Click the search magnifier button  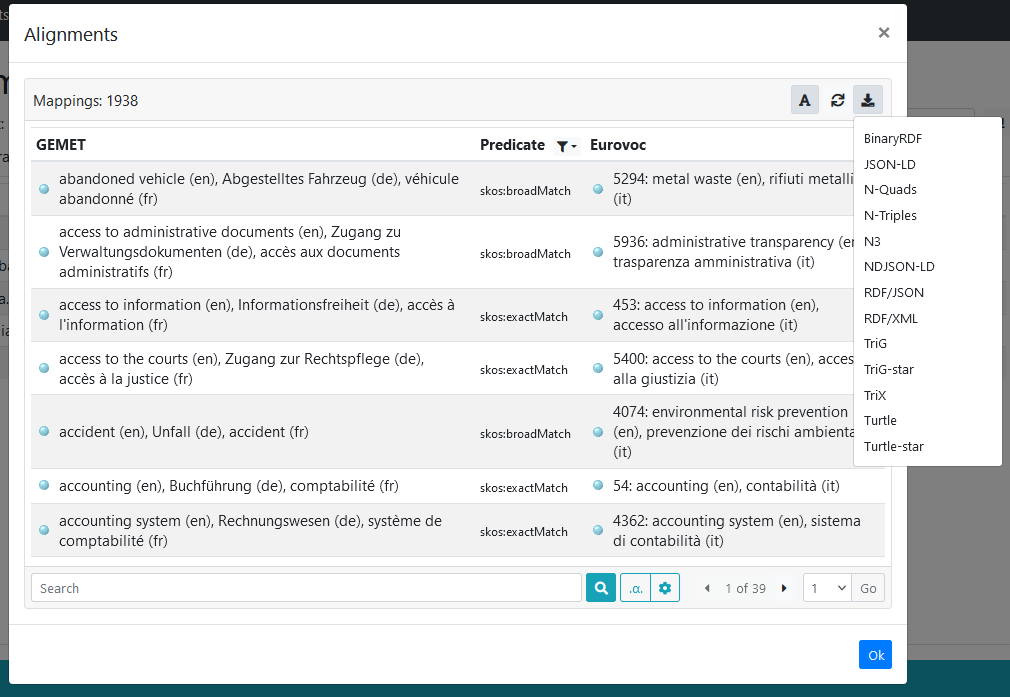pos(601,587)
